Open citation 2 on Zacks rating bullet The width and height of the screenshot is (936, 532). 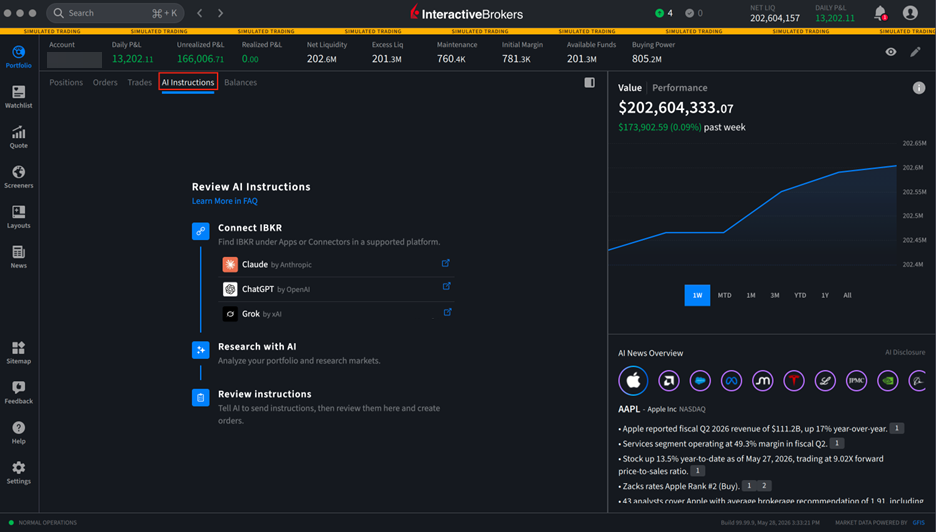[x=763, y=485]
